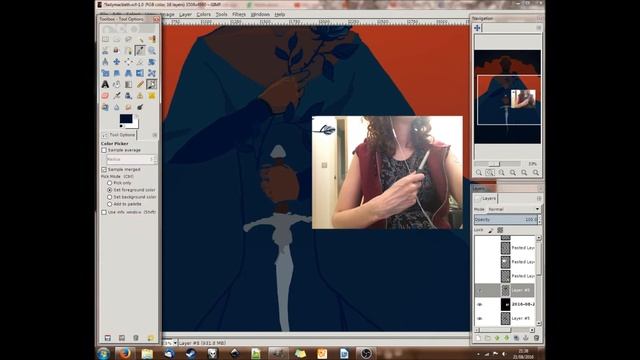Open the Tool Options tab menu arrow
This screenshot has width=640, height=360.
click(x=155, y=135)
